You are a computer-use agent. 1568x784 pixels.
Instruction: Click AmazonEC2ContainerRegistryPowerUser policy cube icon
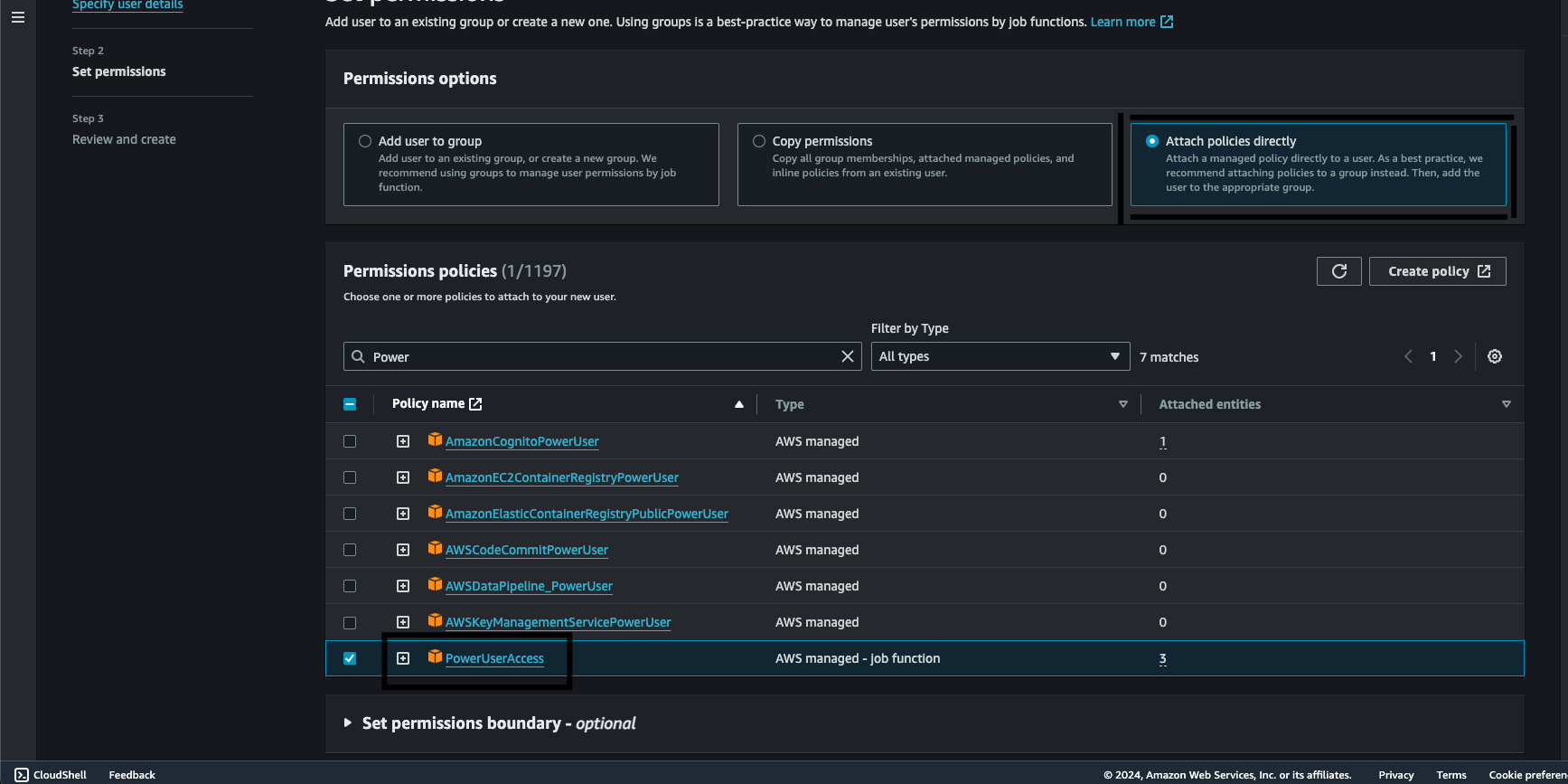(x=435, y=476)
